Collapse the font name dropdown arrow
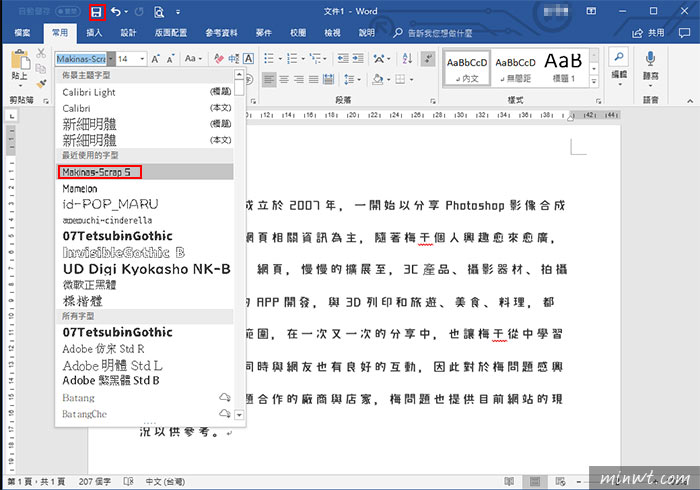Viewport: 700px width, 490px height. 111,59
